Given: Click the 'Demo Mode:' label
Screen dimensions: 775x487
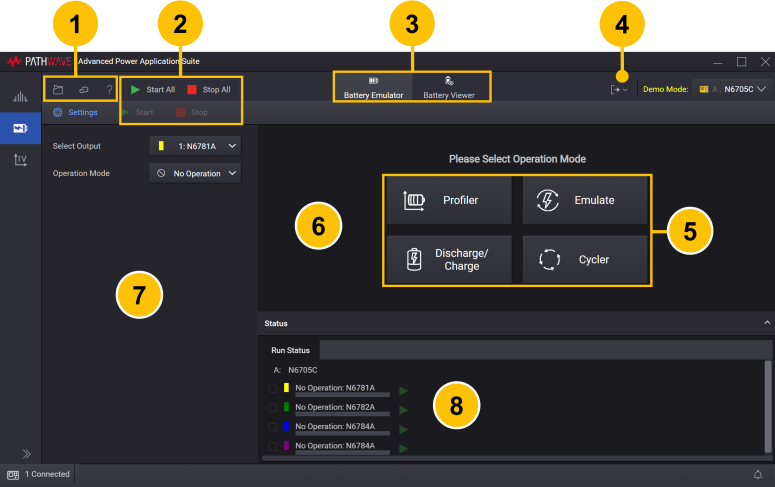Looking at the screenshot, I should [x=665, y=89].
